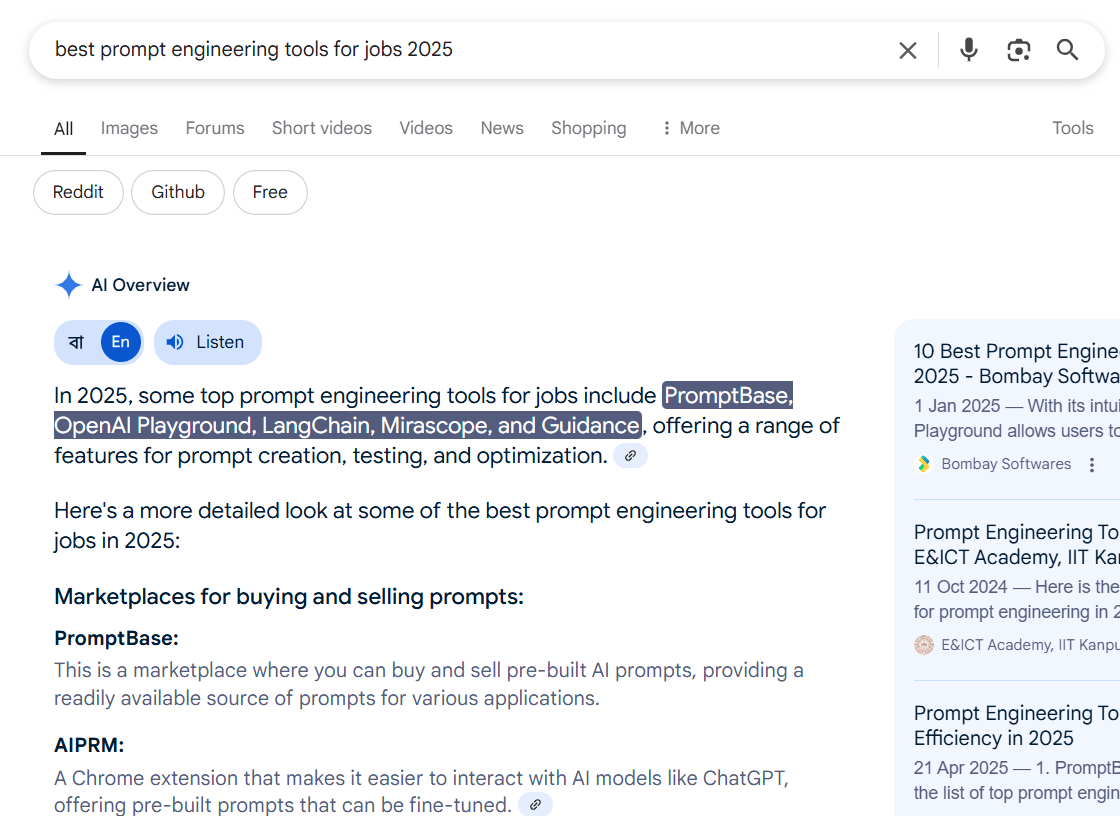The width and height of the screenshot is (1120, 816).
Task: Click 'Marketplaces for buying and selling prompts' heading
Action: (289, 597)
